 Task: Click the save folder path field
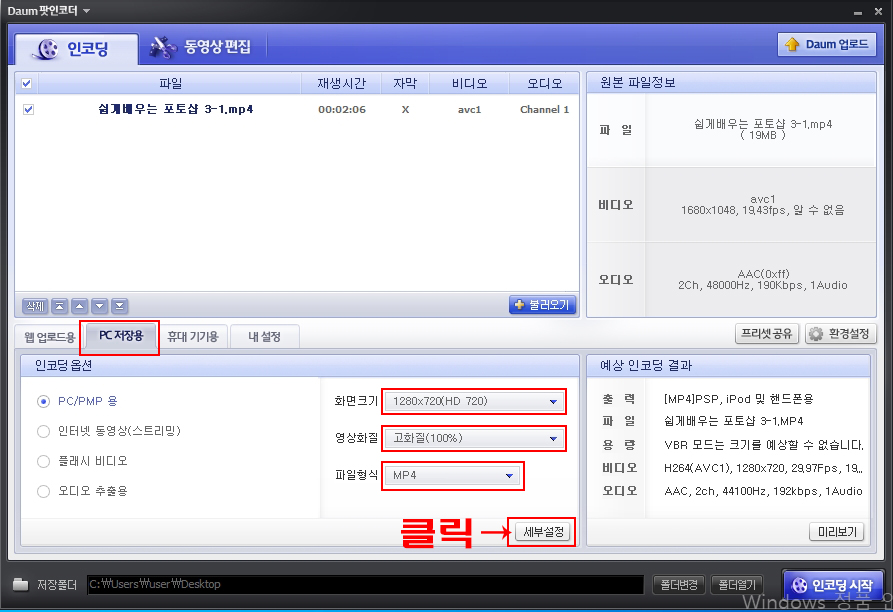click(365, 585)
